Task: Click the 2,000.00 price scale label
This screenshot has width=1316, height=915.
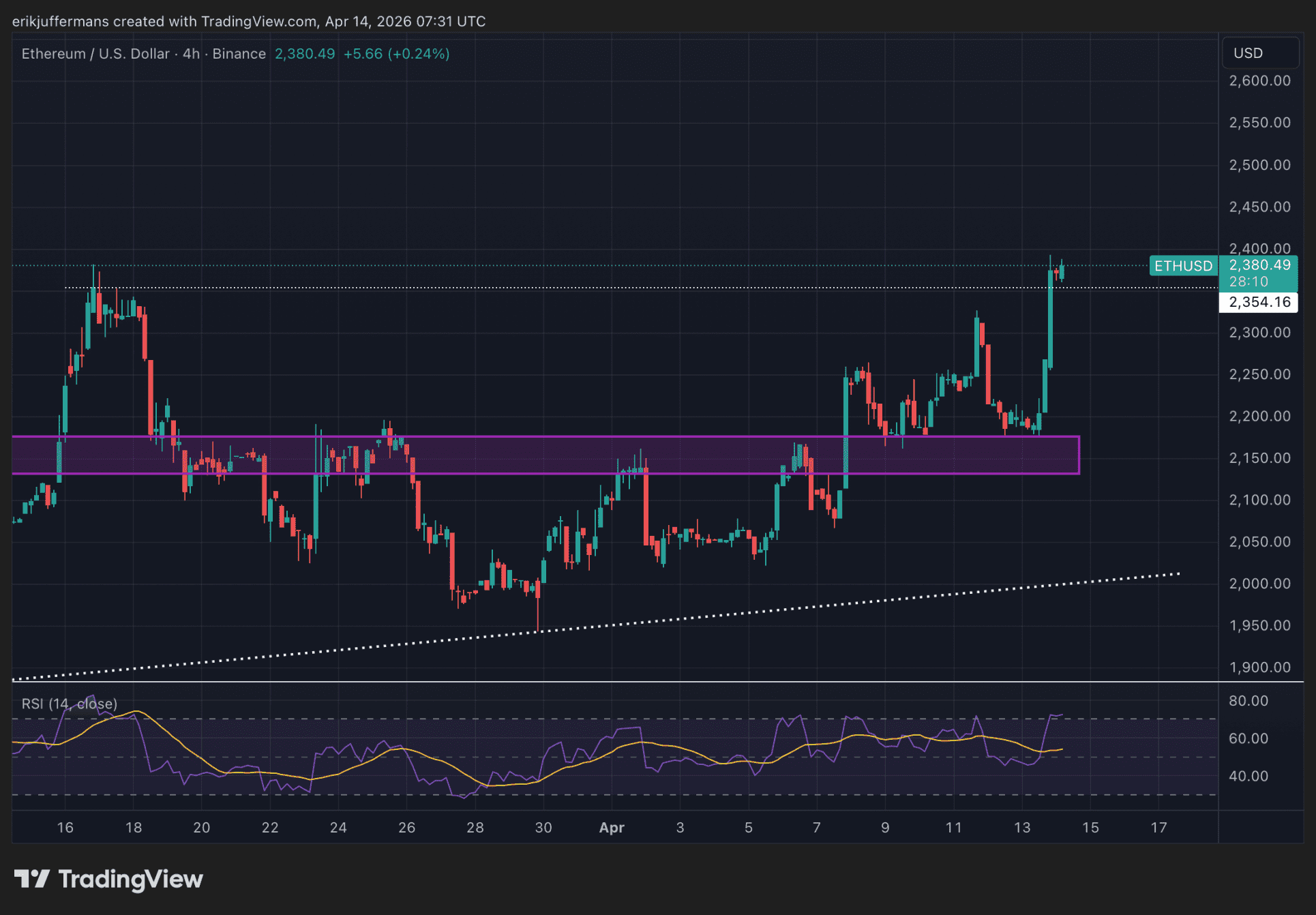Action: click(x=1259, y=584)
